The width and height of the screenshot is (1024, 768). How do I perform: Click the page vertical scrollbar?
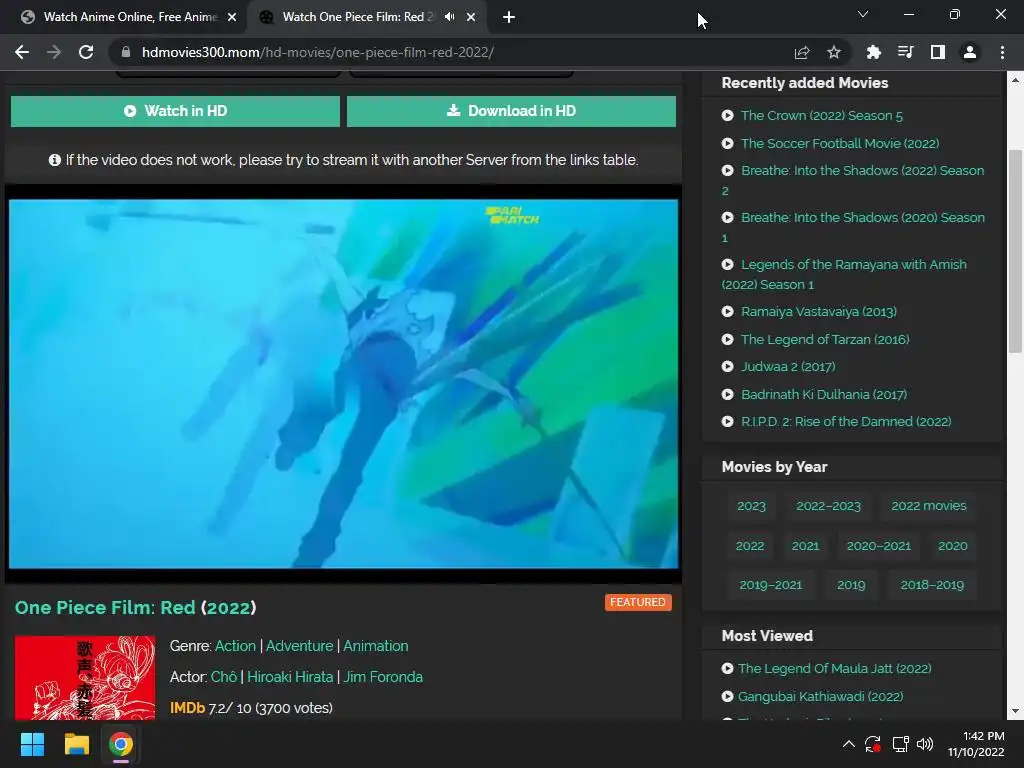pos(1015,251)
